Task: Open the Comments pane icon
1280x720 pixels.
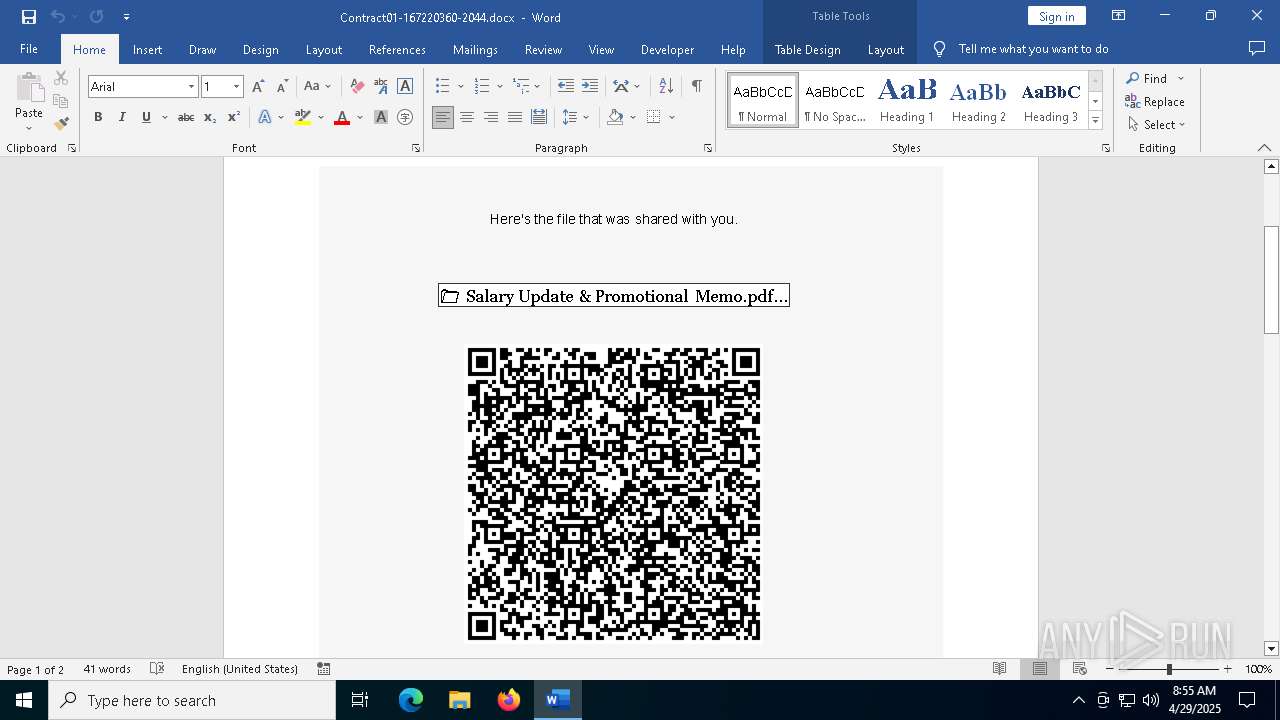Action: tap(1257, 49)
